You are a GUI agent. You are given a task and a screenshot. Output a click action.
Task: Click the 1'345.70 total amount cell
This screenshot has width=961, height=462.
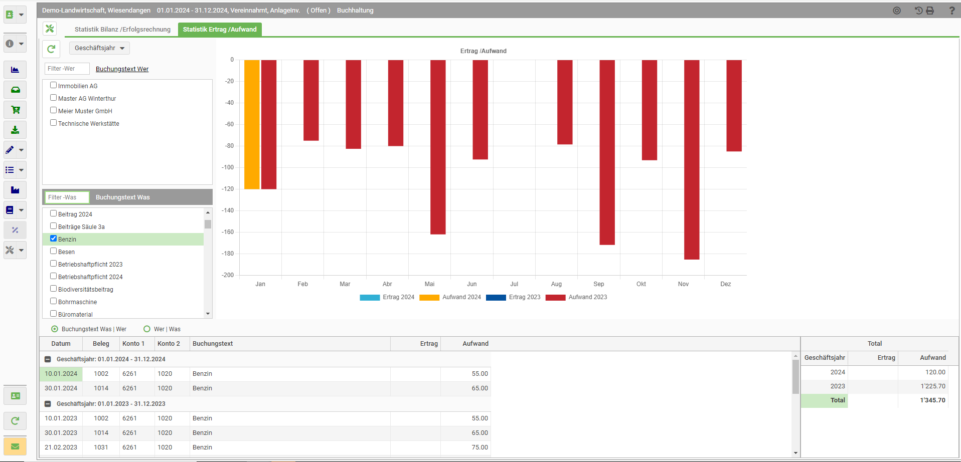pos(923,400)
